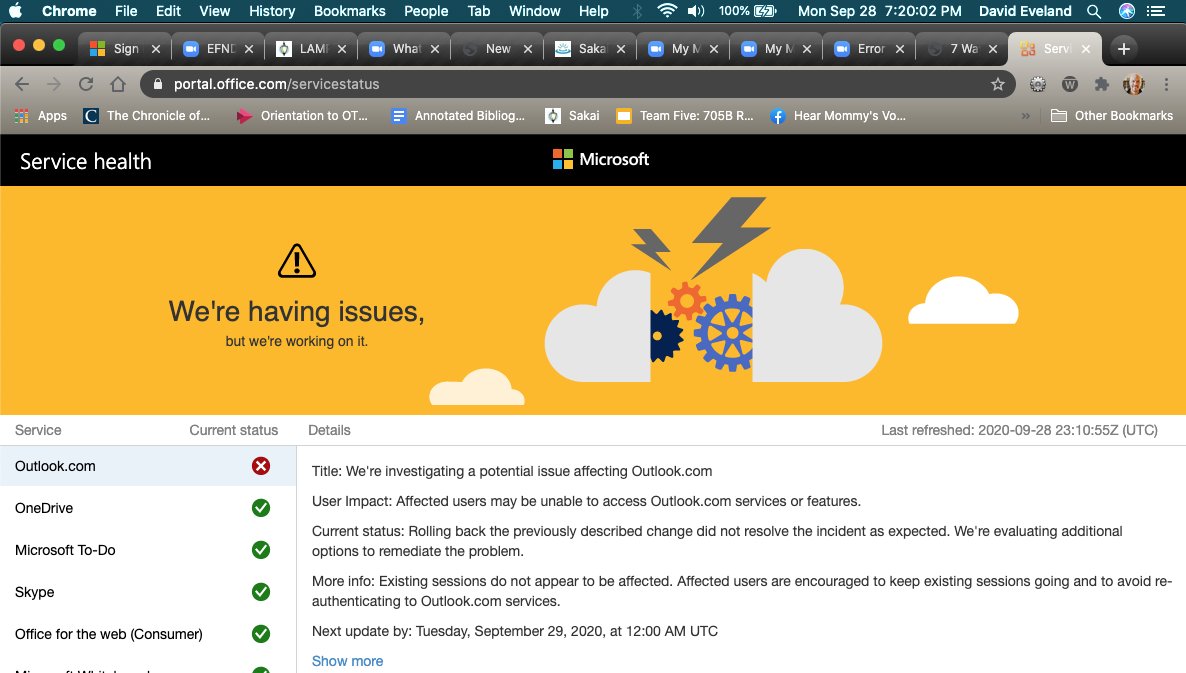Click the Bluetooth icon in menu bar
This screenshot has height=673, width=1186.
tap(638, 11)
